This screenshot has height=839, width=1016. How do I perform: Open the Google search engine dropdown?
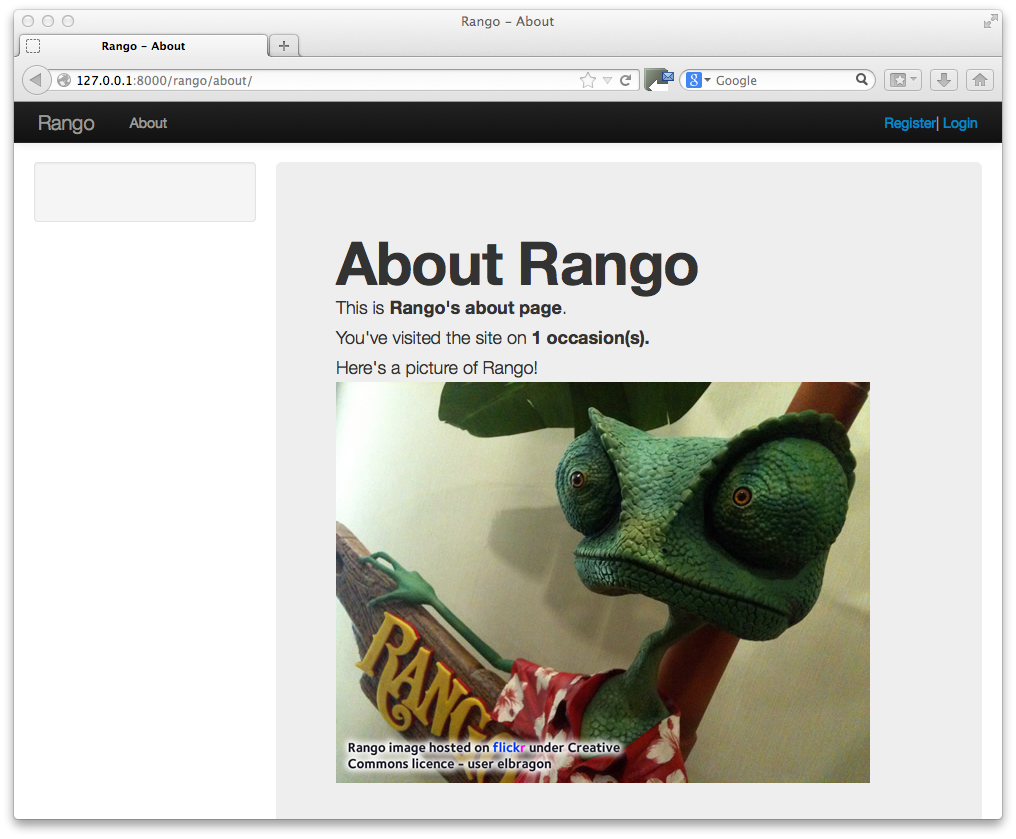point(698,80)
